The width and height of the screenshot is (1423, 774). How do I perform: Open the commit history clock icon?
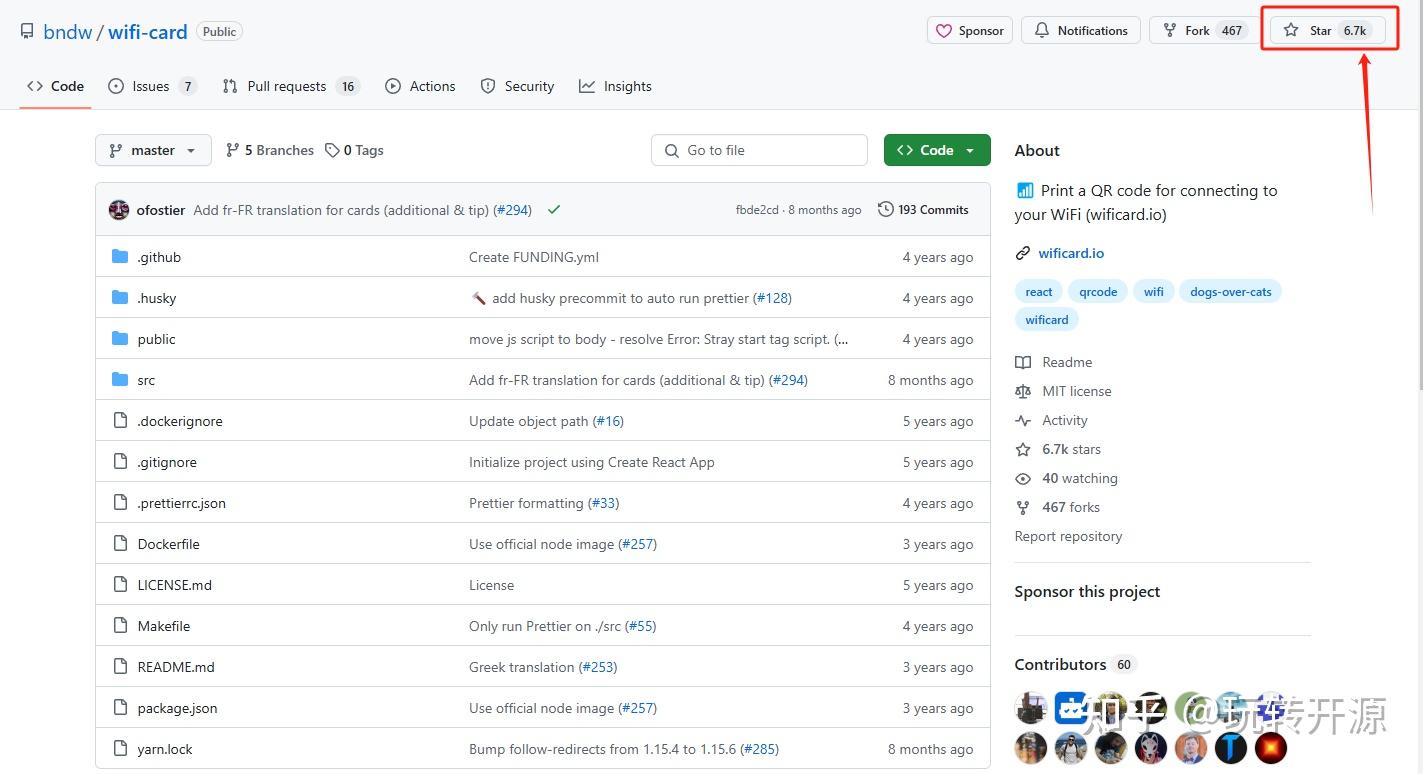[x=885, y=210]
